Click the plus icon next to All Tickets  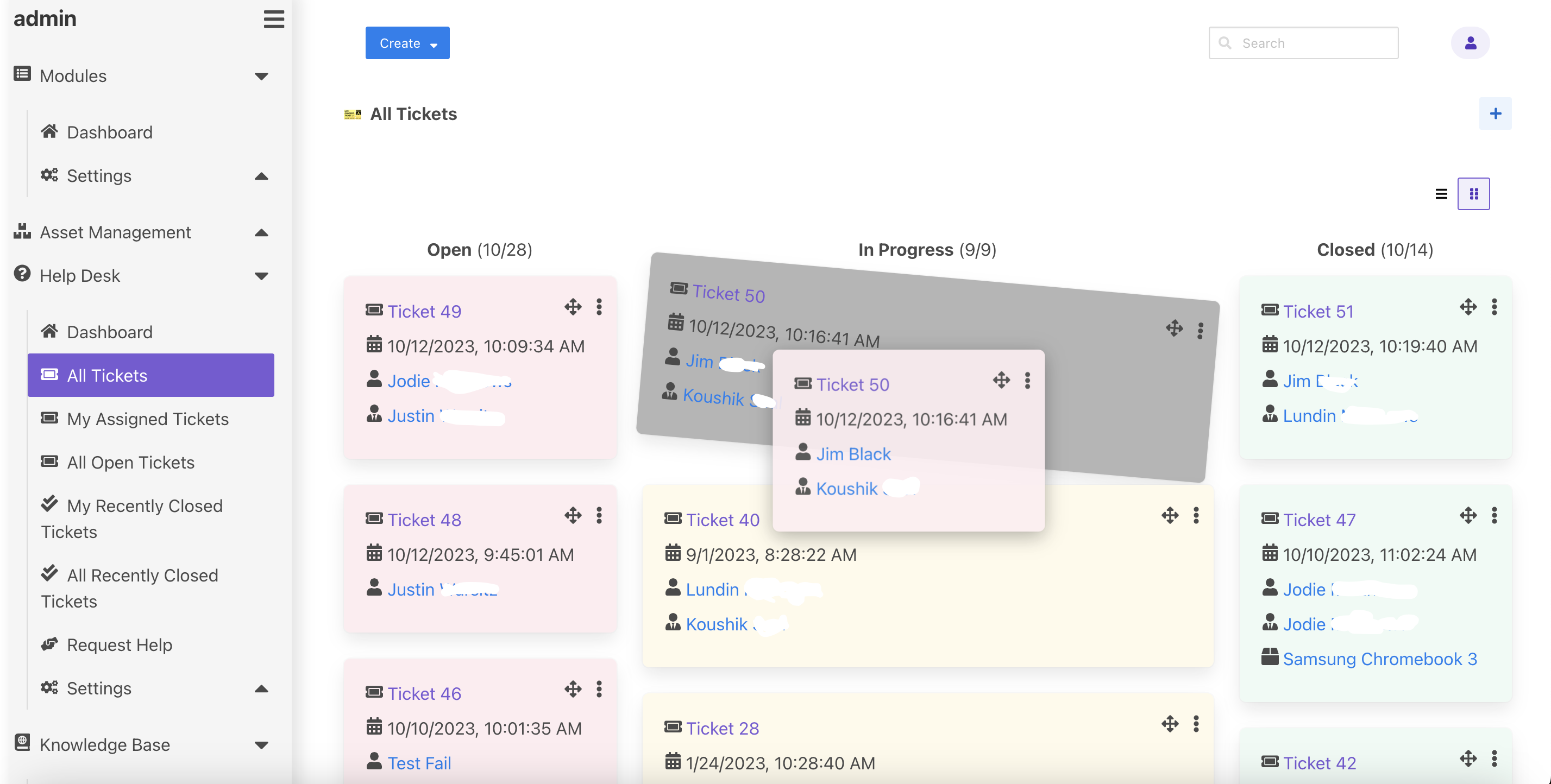[1495, 113]
